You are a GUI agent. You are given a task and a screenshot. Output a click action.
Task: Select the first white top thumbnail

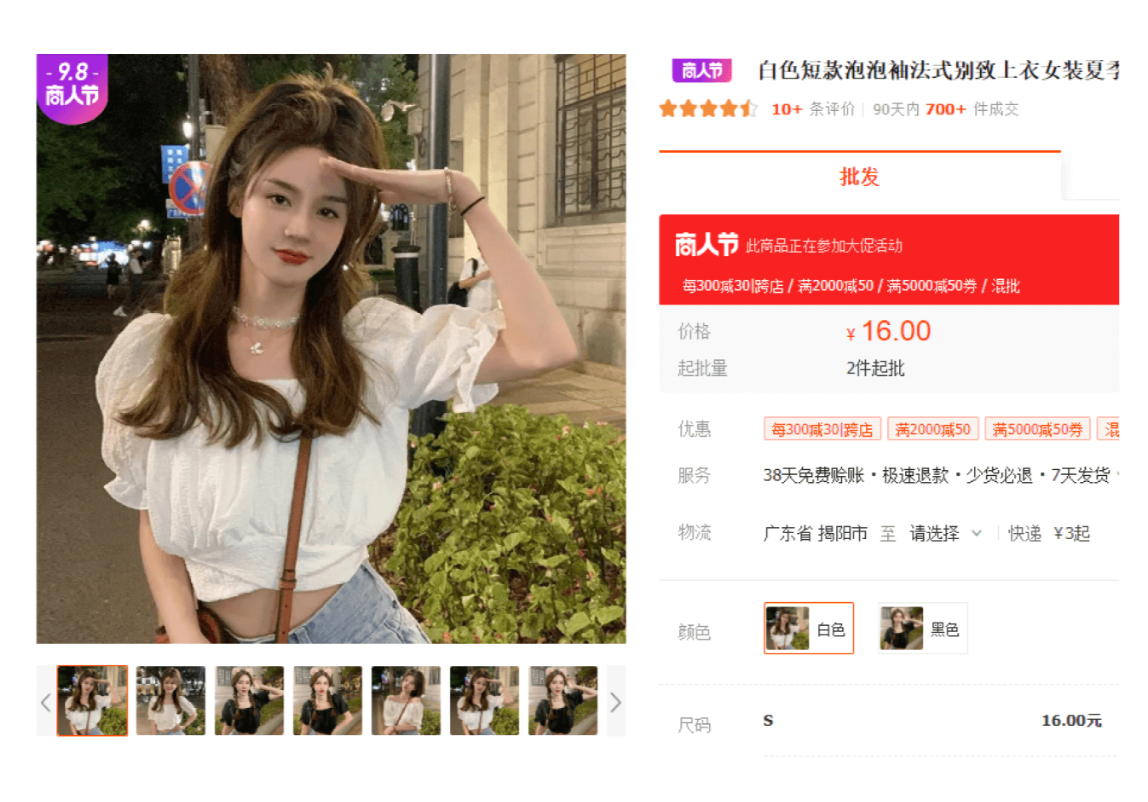(x=92, y=701)
